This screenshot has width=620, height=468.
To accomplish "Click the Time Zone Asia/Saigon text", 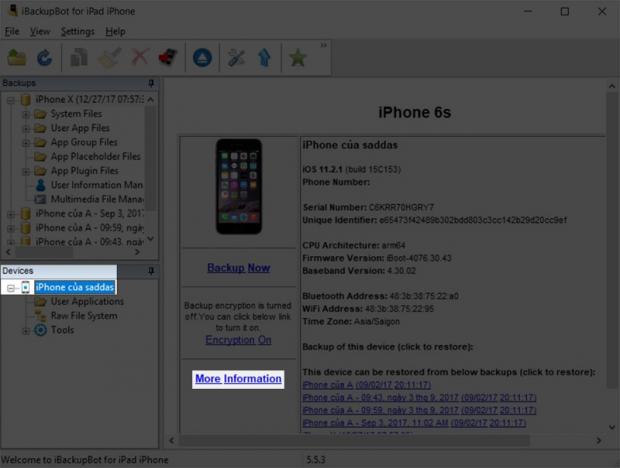I will [x=351, y=321].
